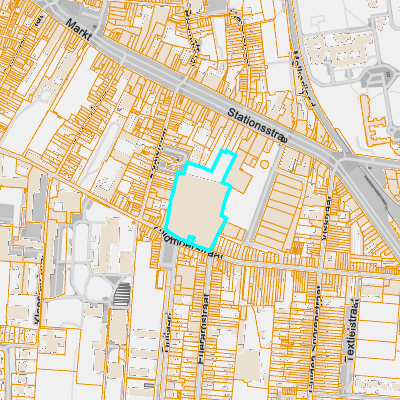Click the "Textielstraat" street label
This screenshot has width=400, height=400.
[x=352, y=330]
